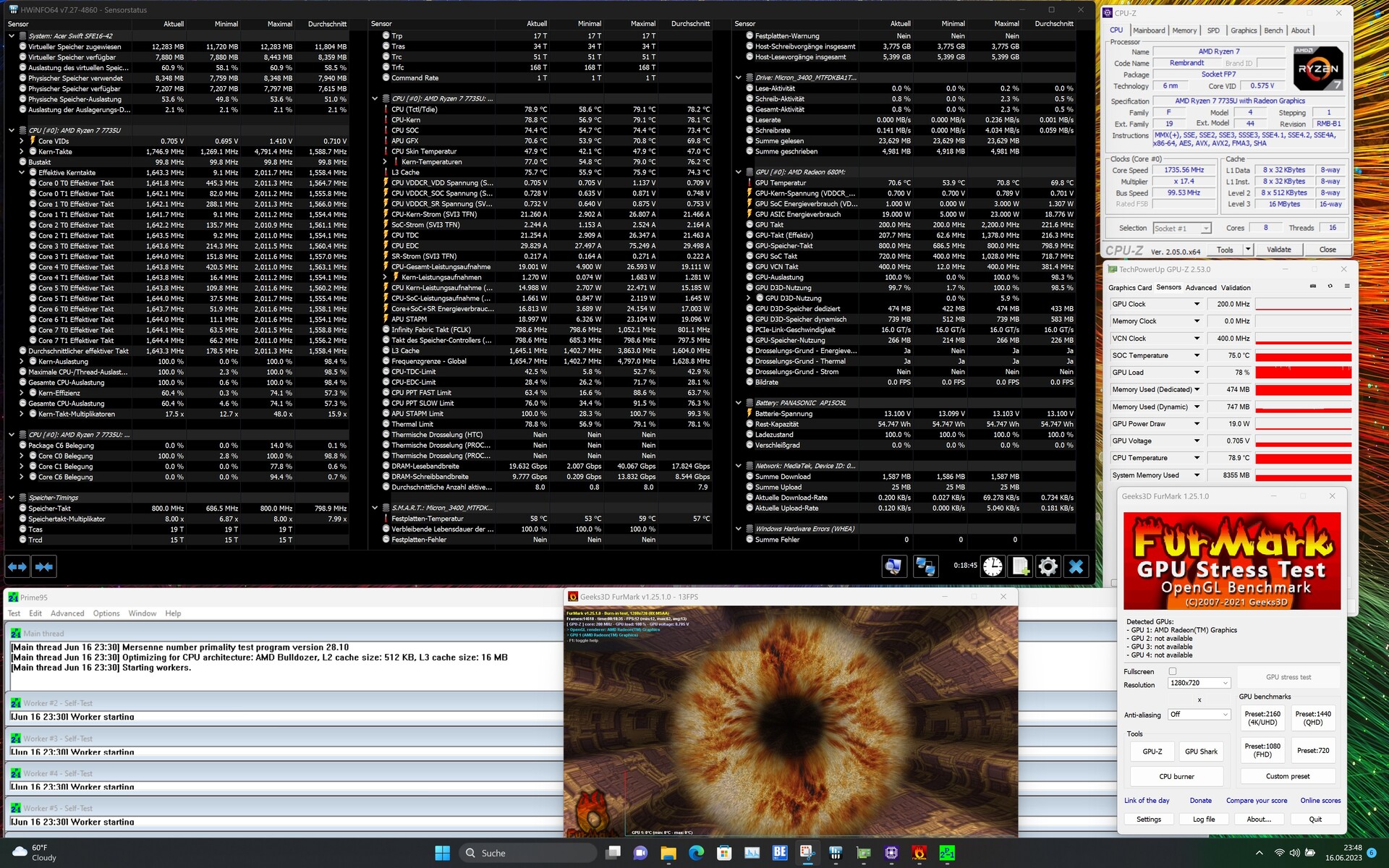
Task: Open Task View on taskbar
Action: (613, 853)
